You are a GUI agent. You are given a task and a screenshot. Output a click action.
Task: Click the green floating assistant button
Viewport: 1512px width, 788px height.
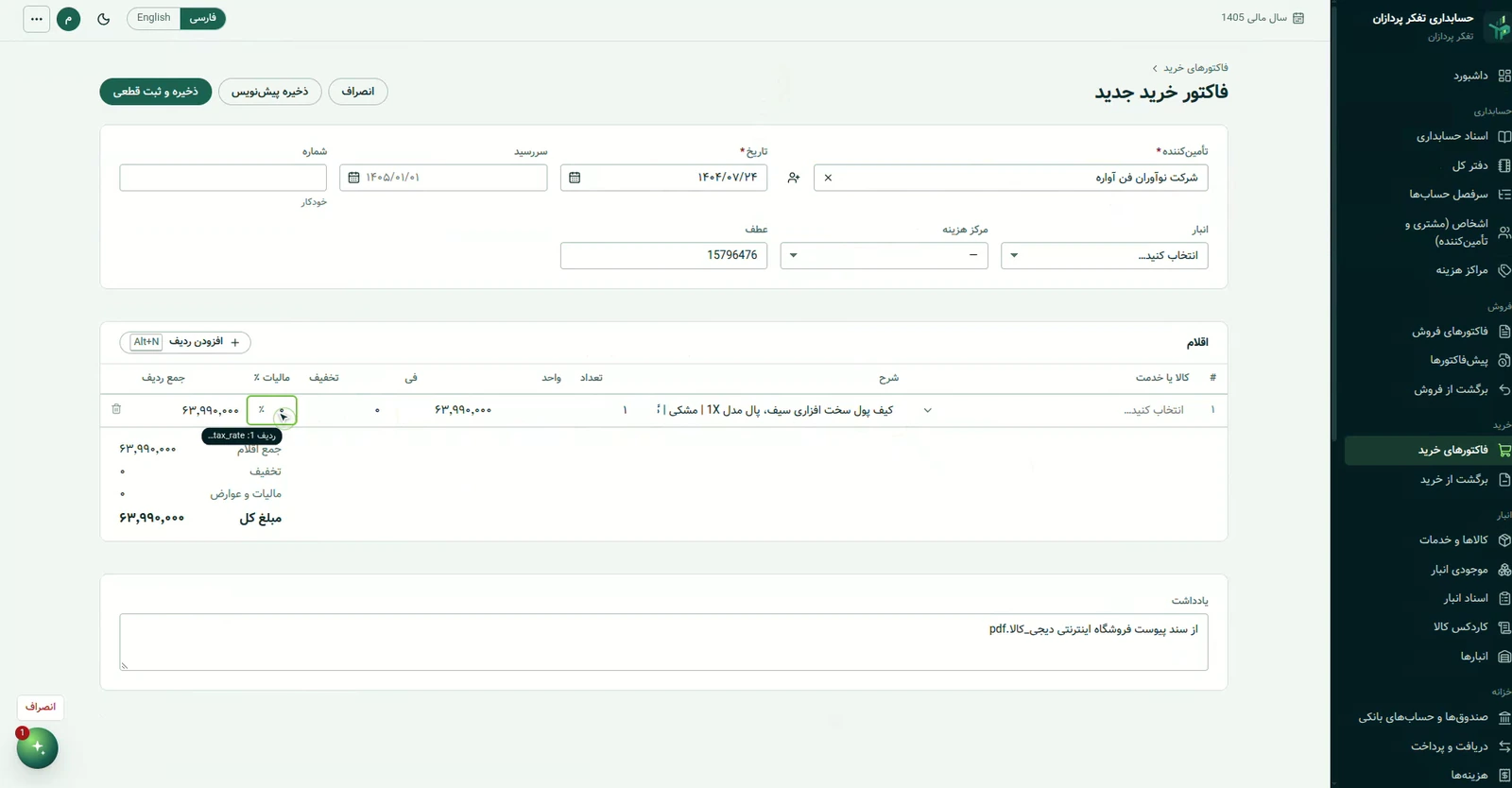click(38, 747)
